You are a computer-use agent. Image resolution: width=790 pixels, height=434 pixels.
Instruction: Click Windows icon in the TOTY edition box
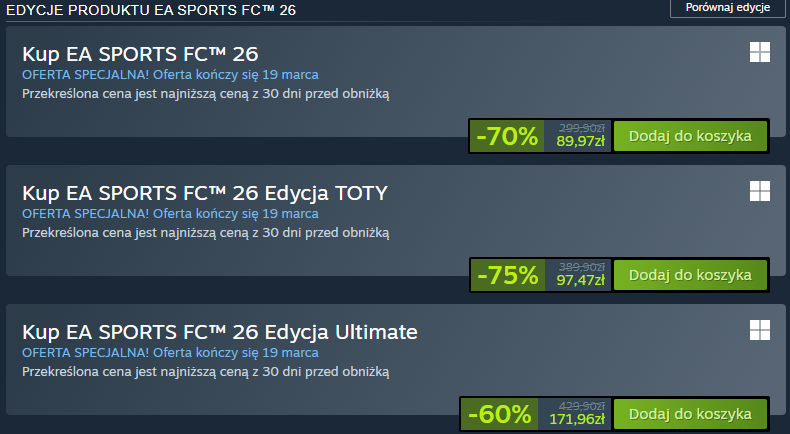point(760,191)
